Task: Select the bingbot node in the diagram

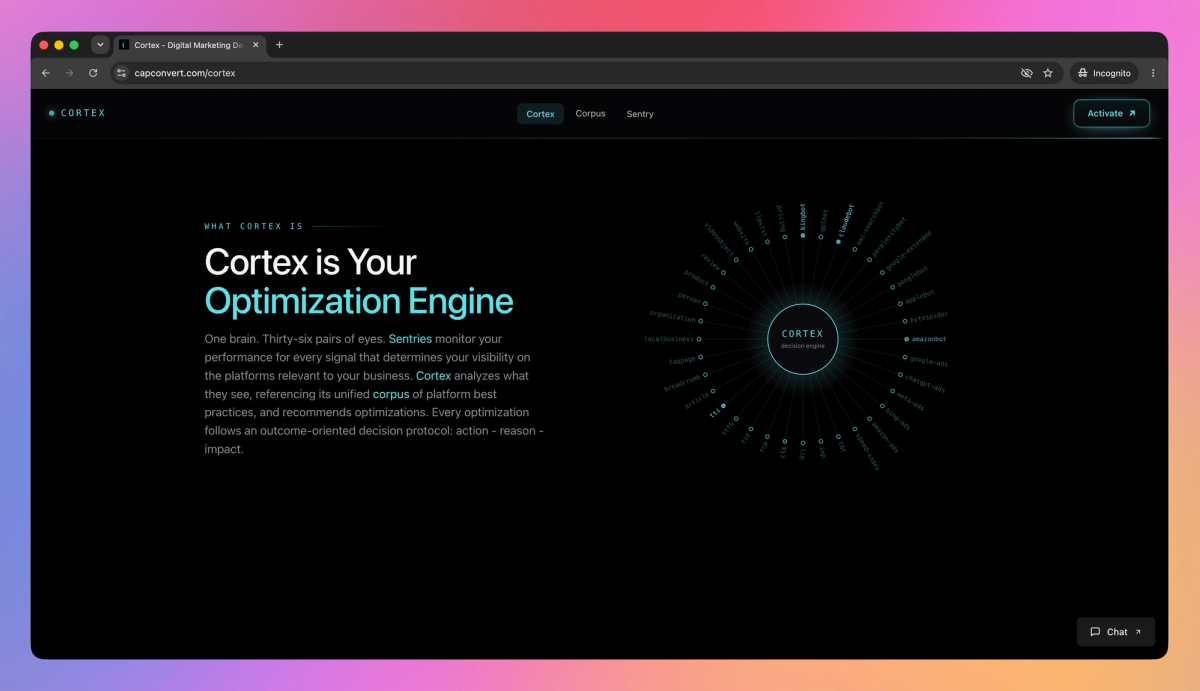Action: point(803,222)
